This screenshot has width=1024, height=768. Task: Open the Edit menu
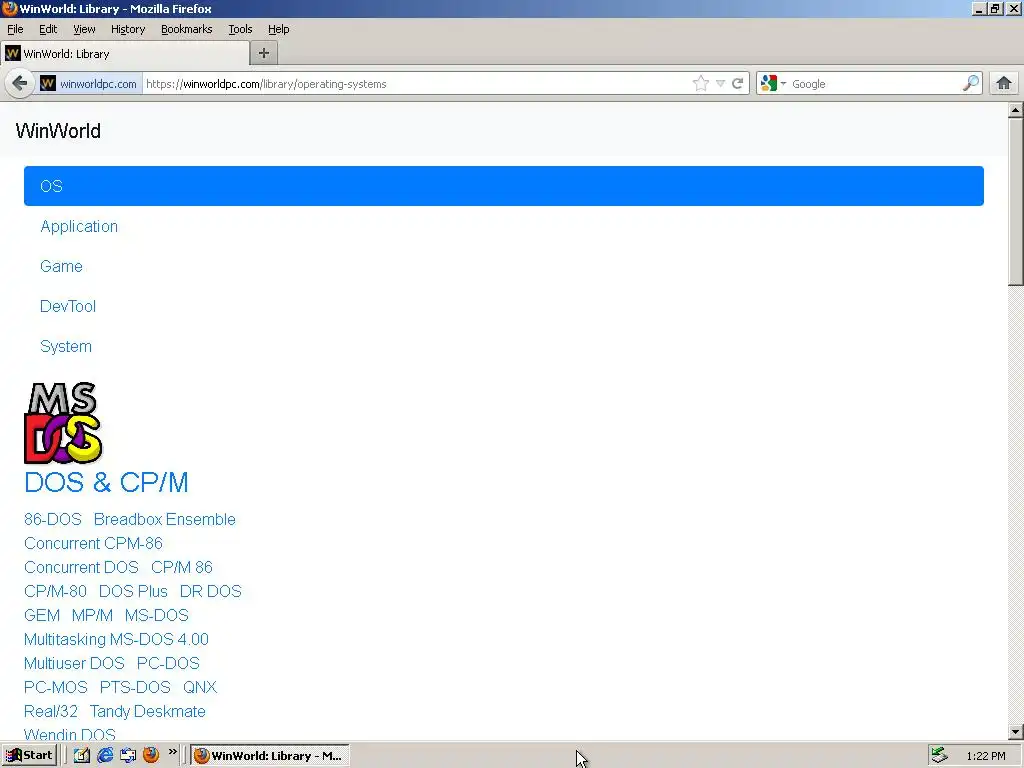(48, 29)
